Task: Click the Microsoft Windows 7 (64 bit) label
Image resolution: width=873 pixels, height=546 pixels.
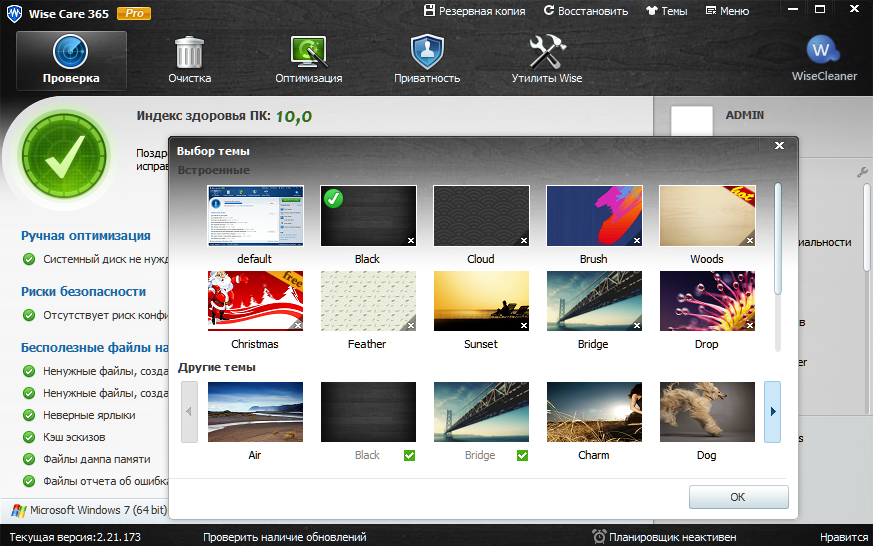Action: pyautogui.click(x=99, y=510)
